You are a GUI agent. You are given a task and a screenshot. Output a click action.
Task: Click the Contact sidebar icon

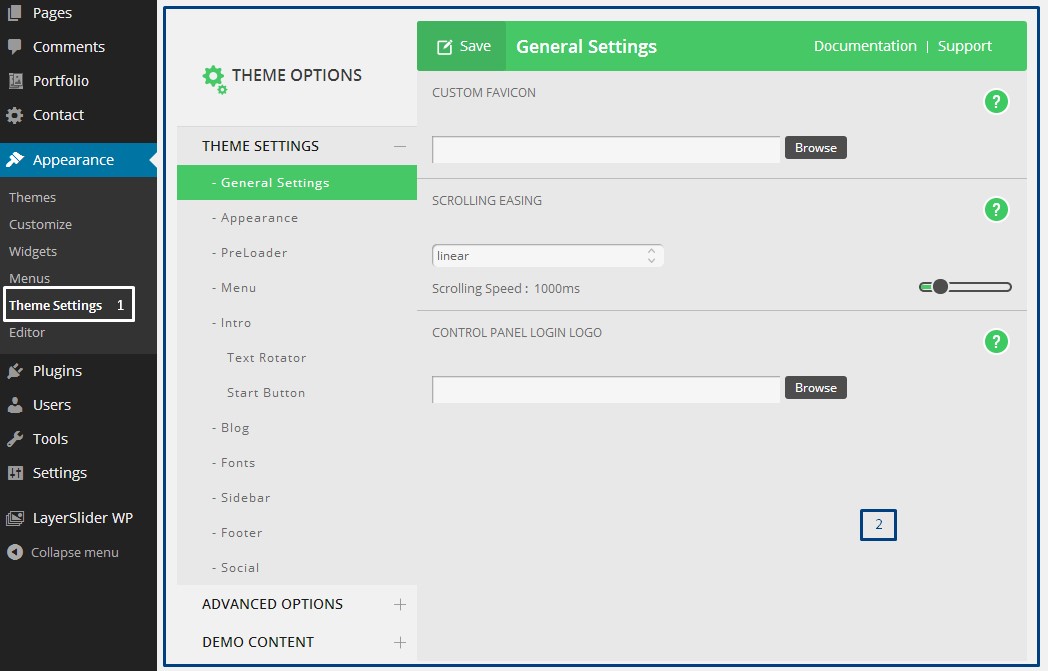(13, 114)
